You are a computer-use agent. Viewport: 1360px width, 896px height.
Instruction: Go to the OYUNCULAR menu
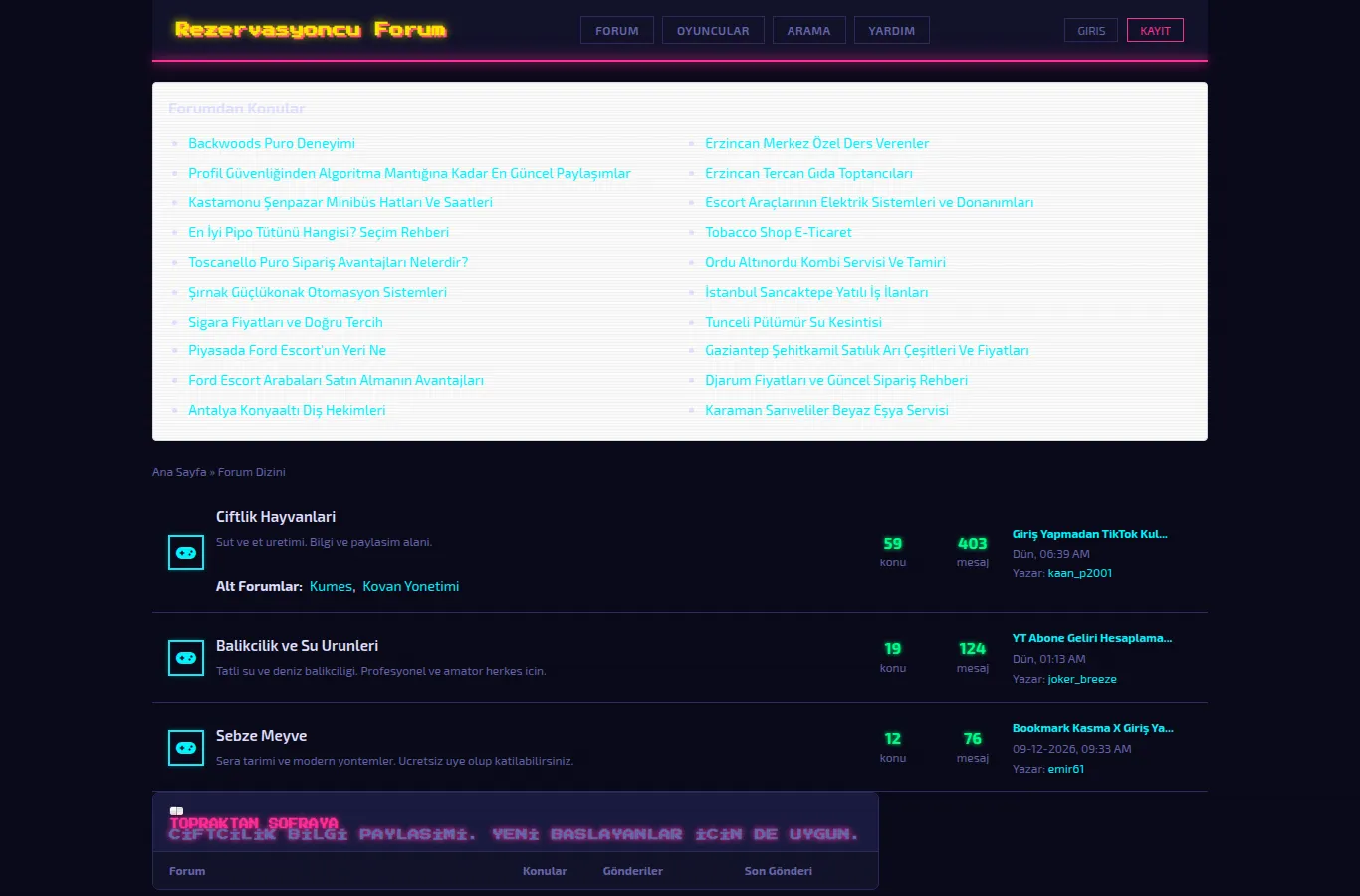[x=713, y=31]
